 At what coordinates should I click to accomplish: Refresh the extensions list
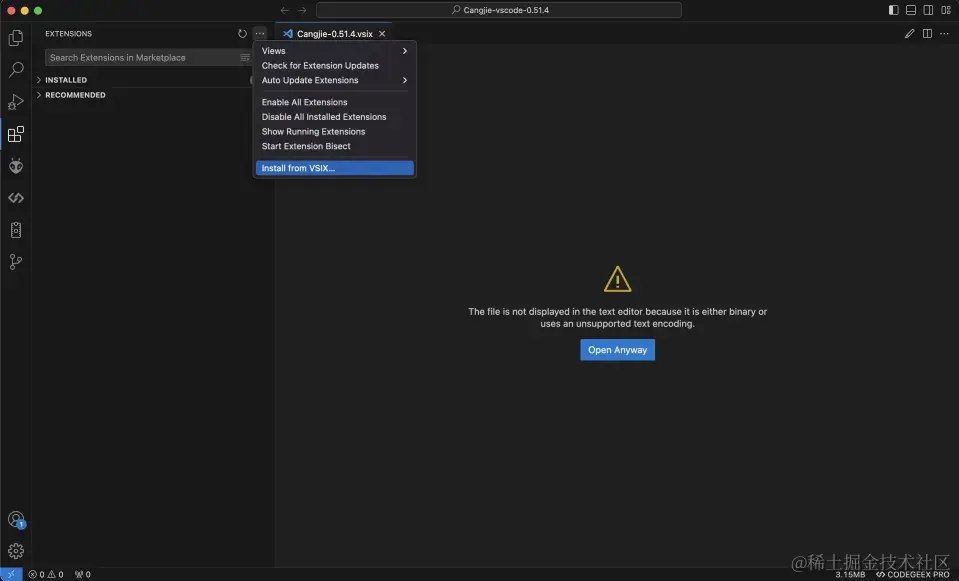(x=242, y=34)
